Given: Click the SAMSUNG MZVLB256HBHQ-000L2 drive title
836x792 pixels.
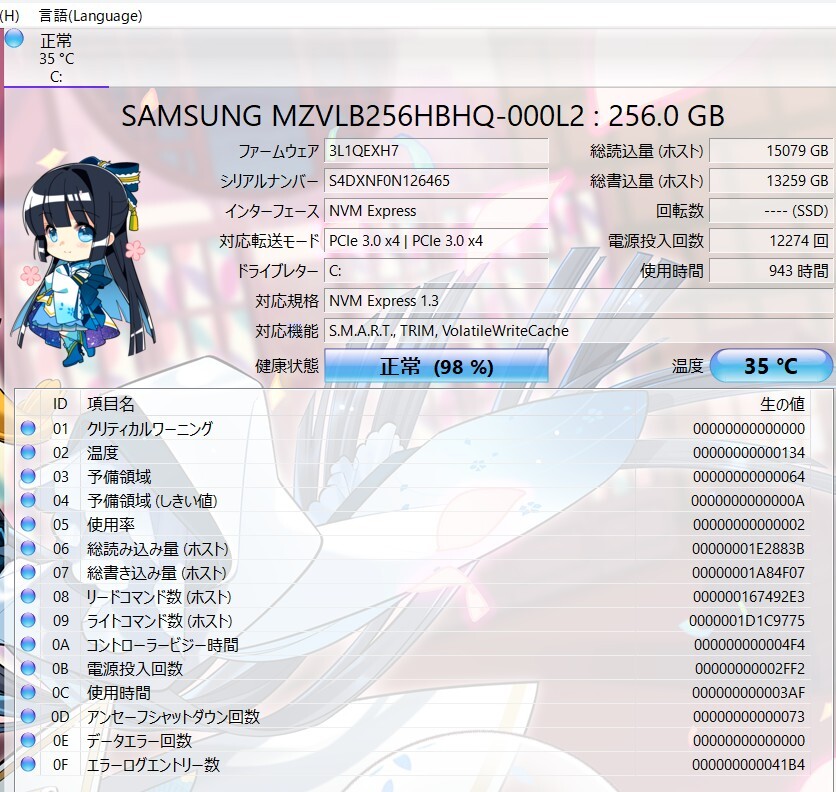Looking at the screenshot, I should [423, 116].
